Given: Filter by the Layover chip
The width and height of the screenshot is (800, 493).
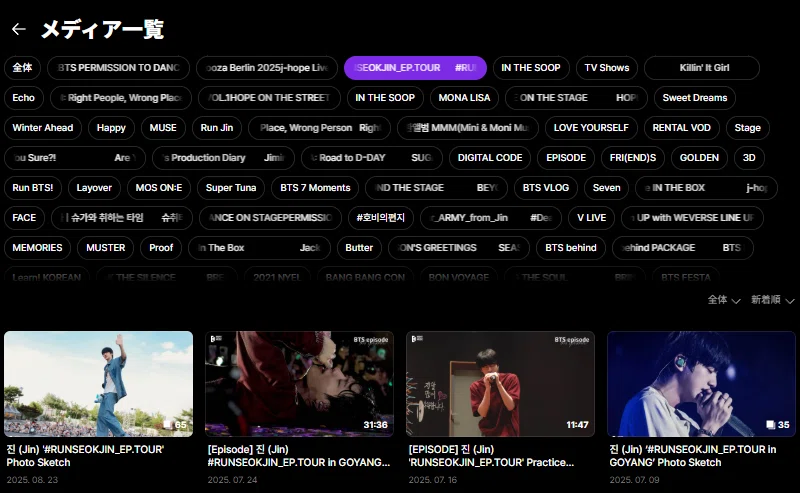Looking at the screenshot, I should point(94,188).
